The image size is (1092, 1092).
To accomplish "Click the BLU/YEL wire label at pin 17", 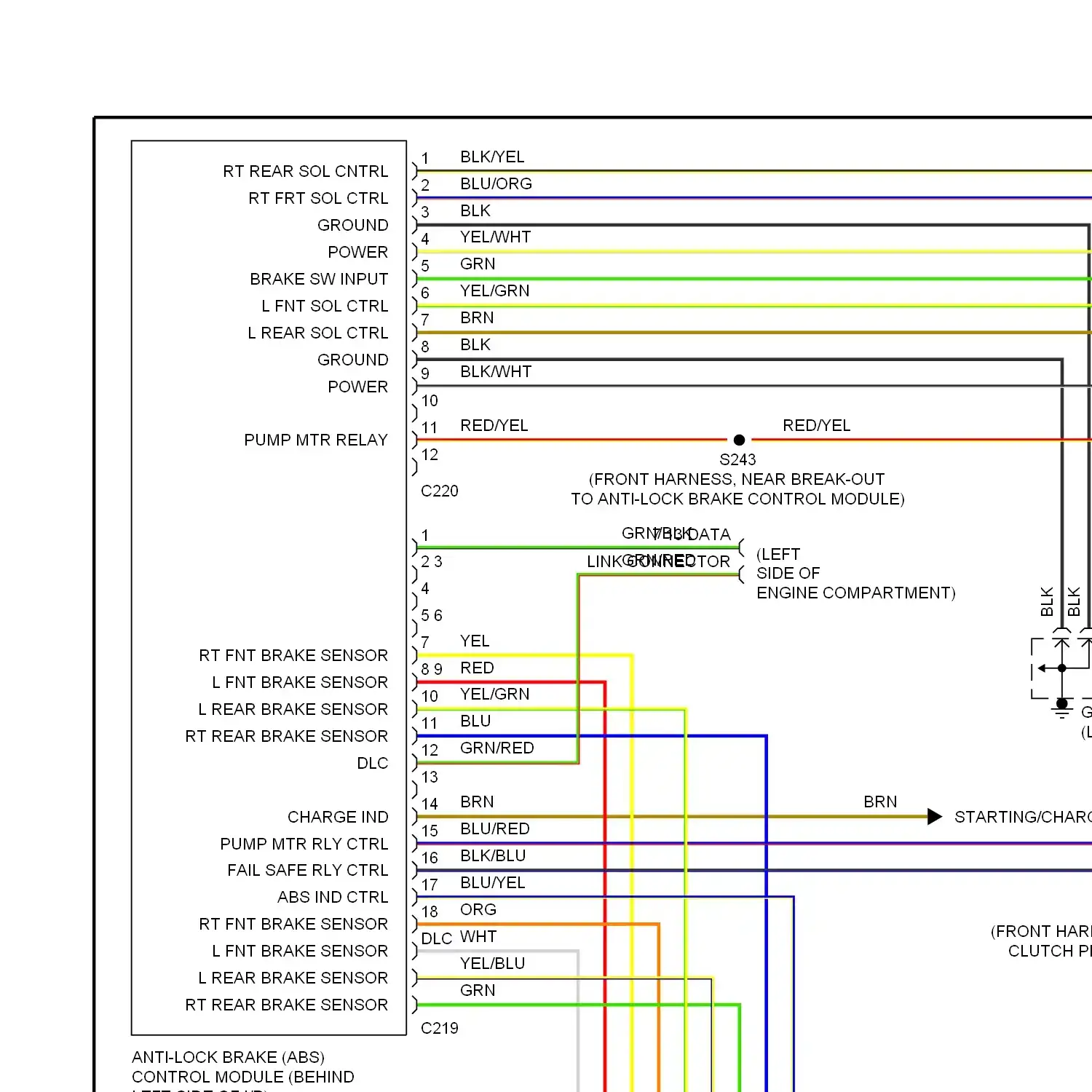I will click(x=492, y=882).
